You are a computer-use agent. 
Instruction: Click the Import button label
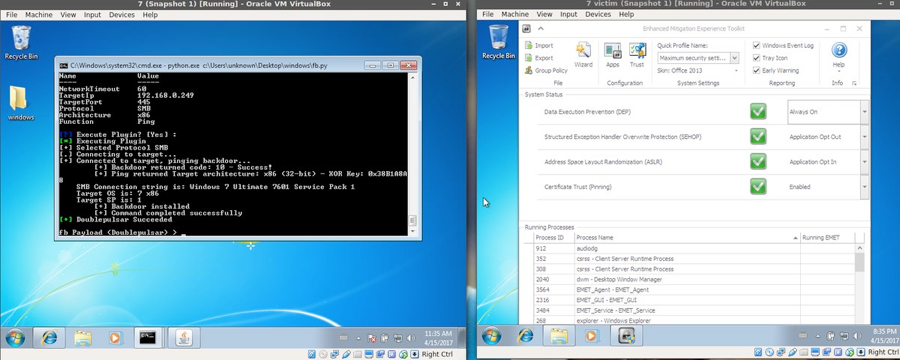point(544,45)
